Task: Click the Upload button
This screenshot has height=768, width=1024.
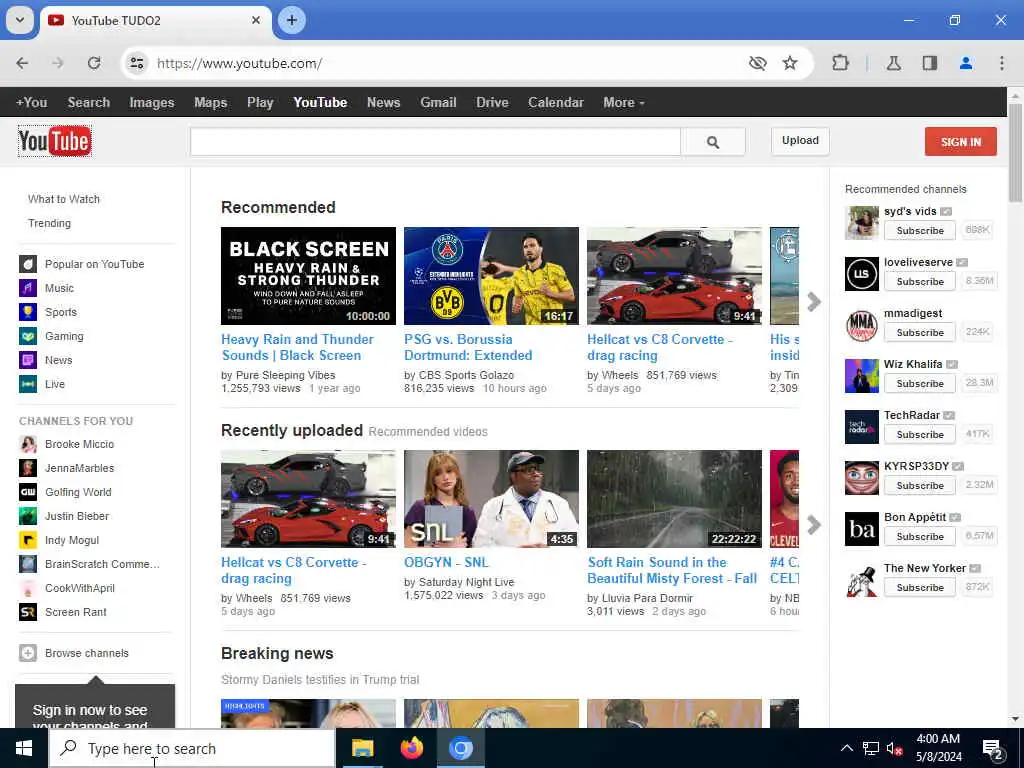Action: (800, 141)
